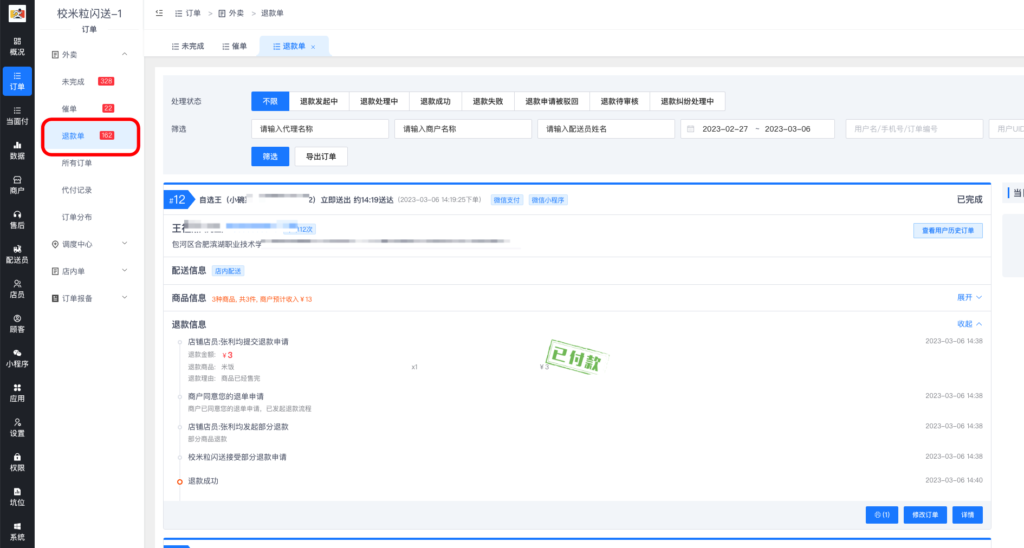Open the 售后 after-sales section in sidebar
Screen dimensions: 1024x548
point(17,219)
